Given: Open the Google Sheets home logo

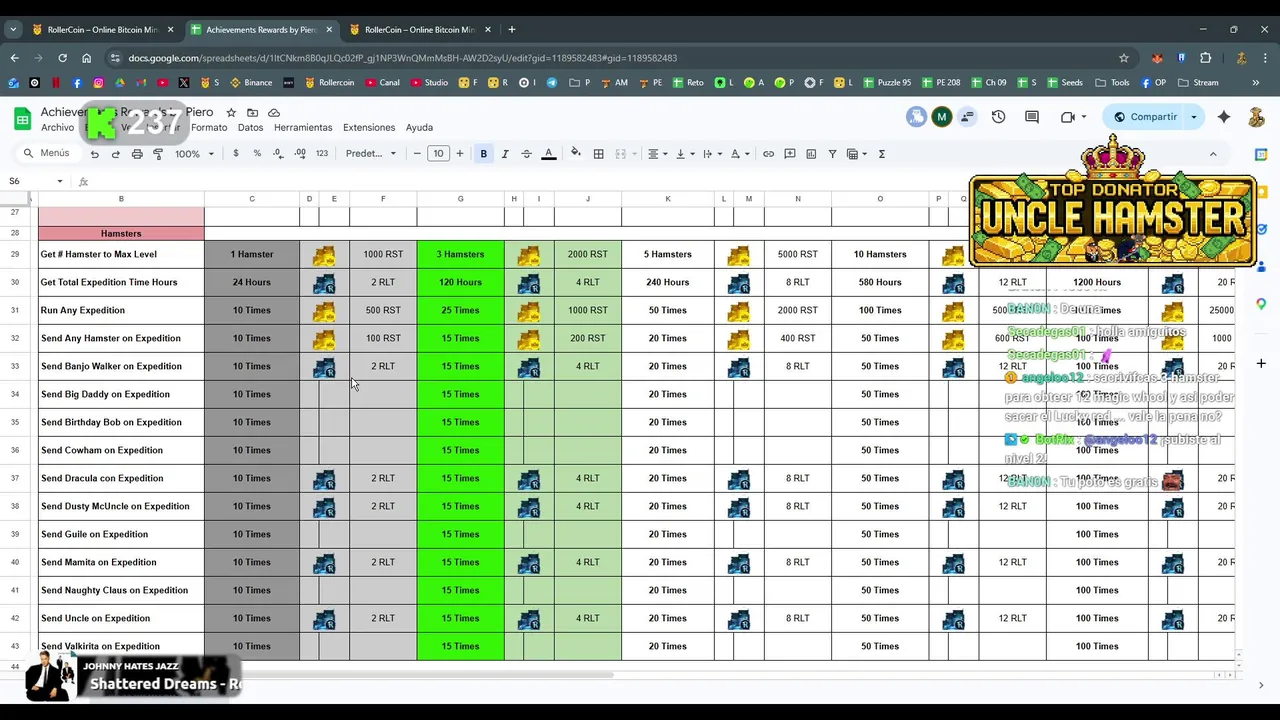Looking at the screenshot, I should pos(22,119).
